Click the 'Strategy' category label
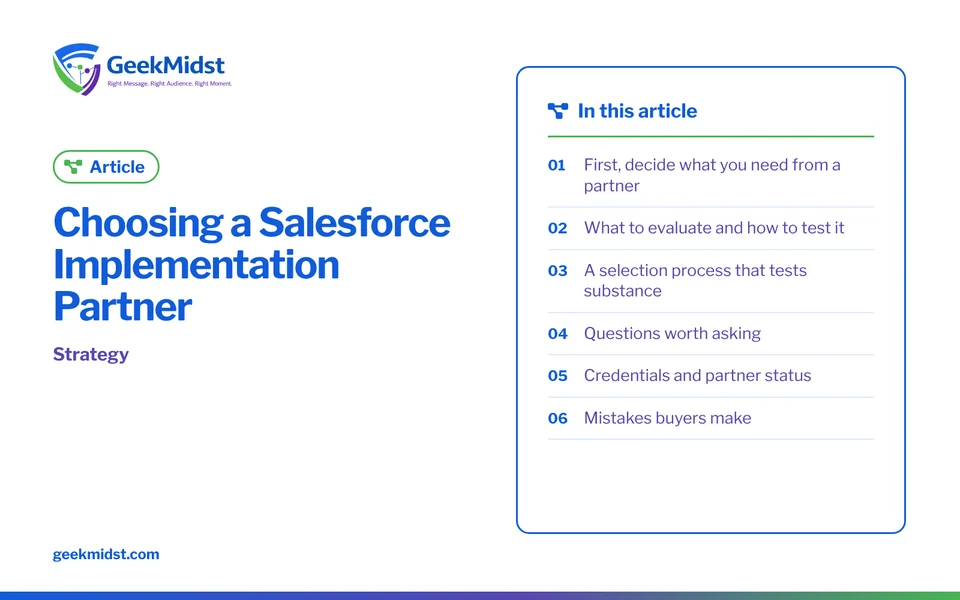This screenshot has height=600, width=960. (x=91, y=354)
